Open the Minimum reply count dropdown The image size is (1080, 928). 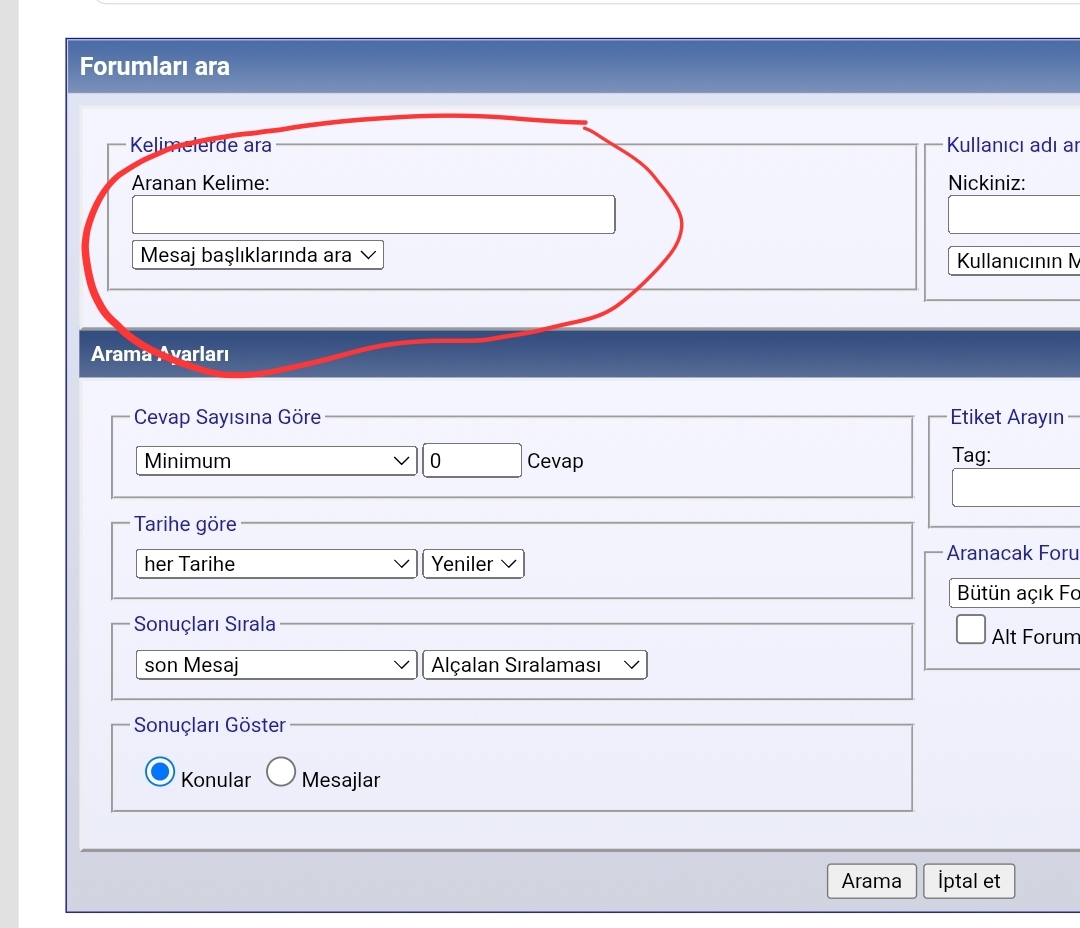click(276, 461)
